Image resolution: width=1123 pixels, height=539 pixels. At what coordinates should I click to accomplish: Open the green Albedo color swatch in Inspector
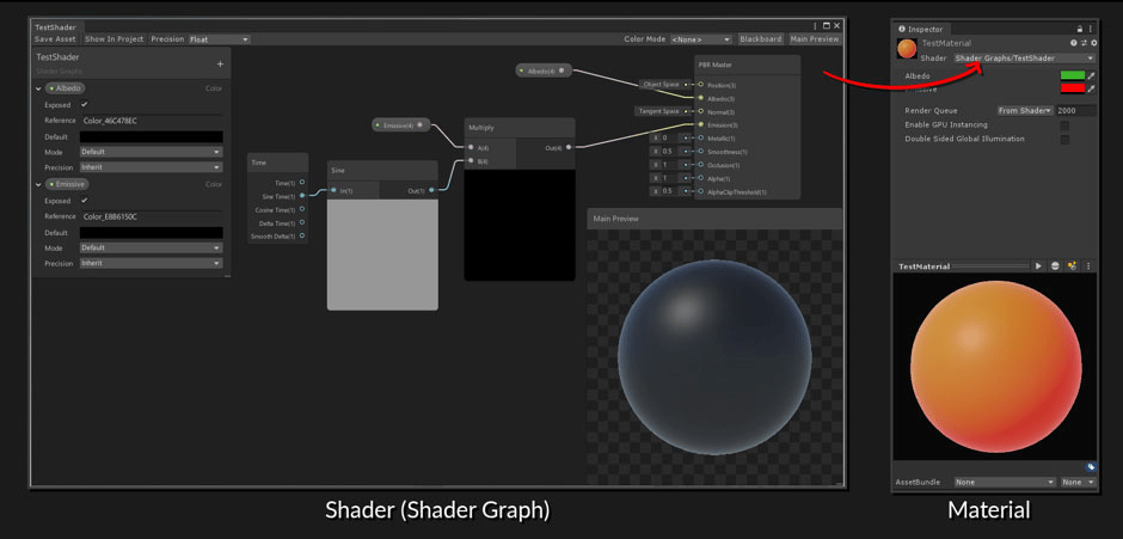click(1073, 75)
